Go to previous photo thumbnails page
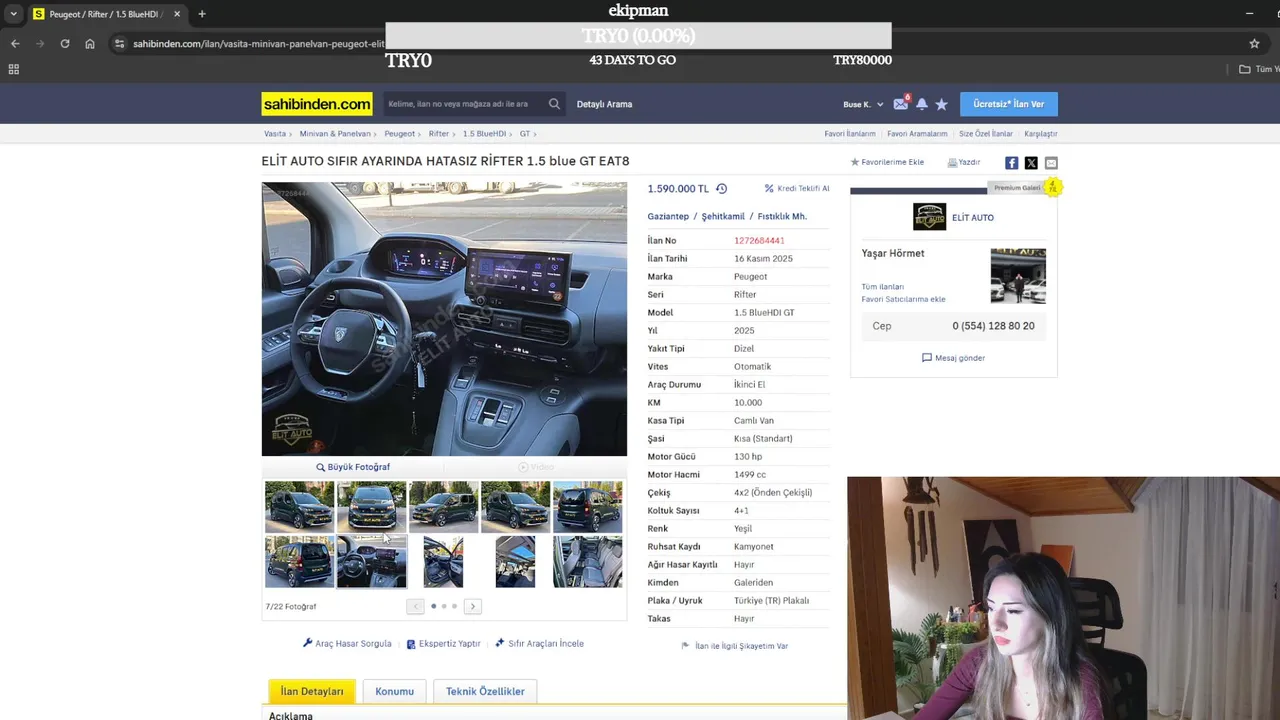 click(415, 606)
